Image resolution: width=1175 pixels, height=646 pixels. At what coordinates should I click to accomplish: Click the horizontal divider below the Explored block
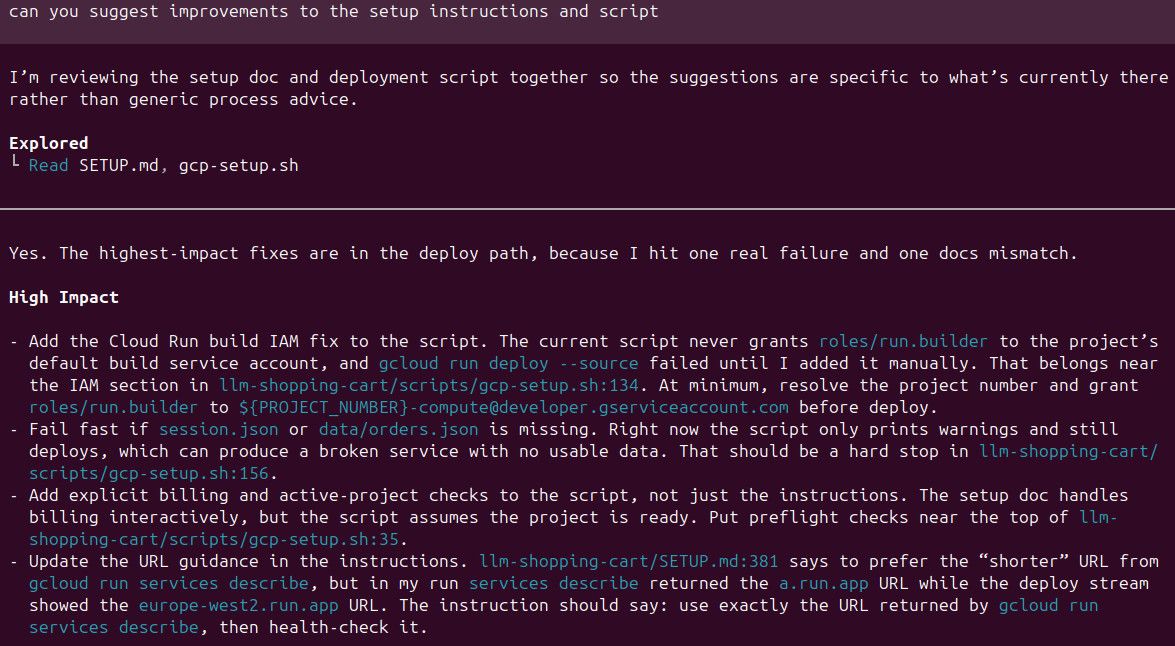(x=587, y=209)
